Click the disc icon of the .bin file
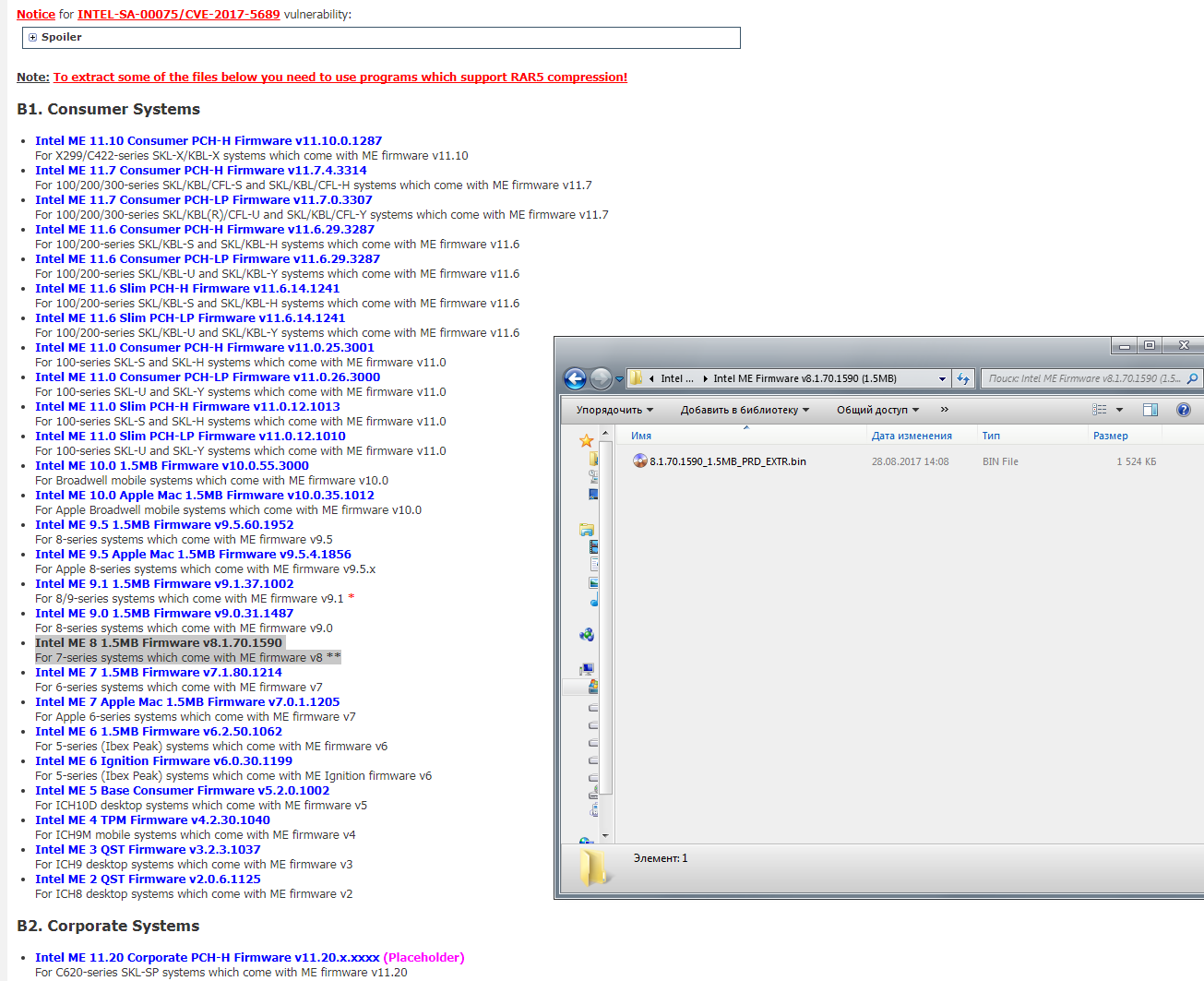This screenshot has width=1204, height=981. tap(639, 461)
